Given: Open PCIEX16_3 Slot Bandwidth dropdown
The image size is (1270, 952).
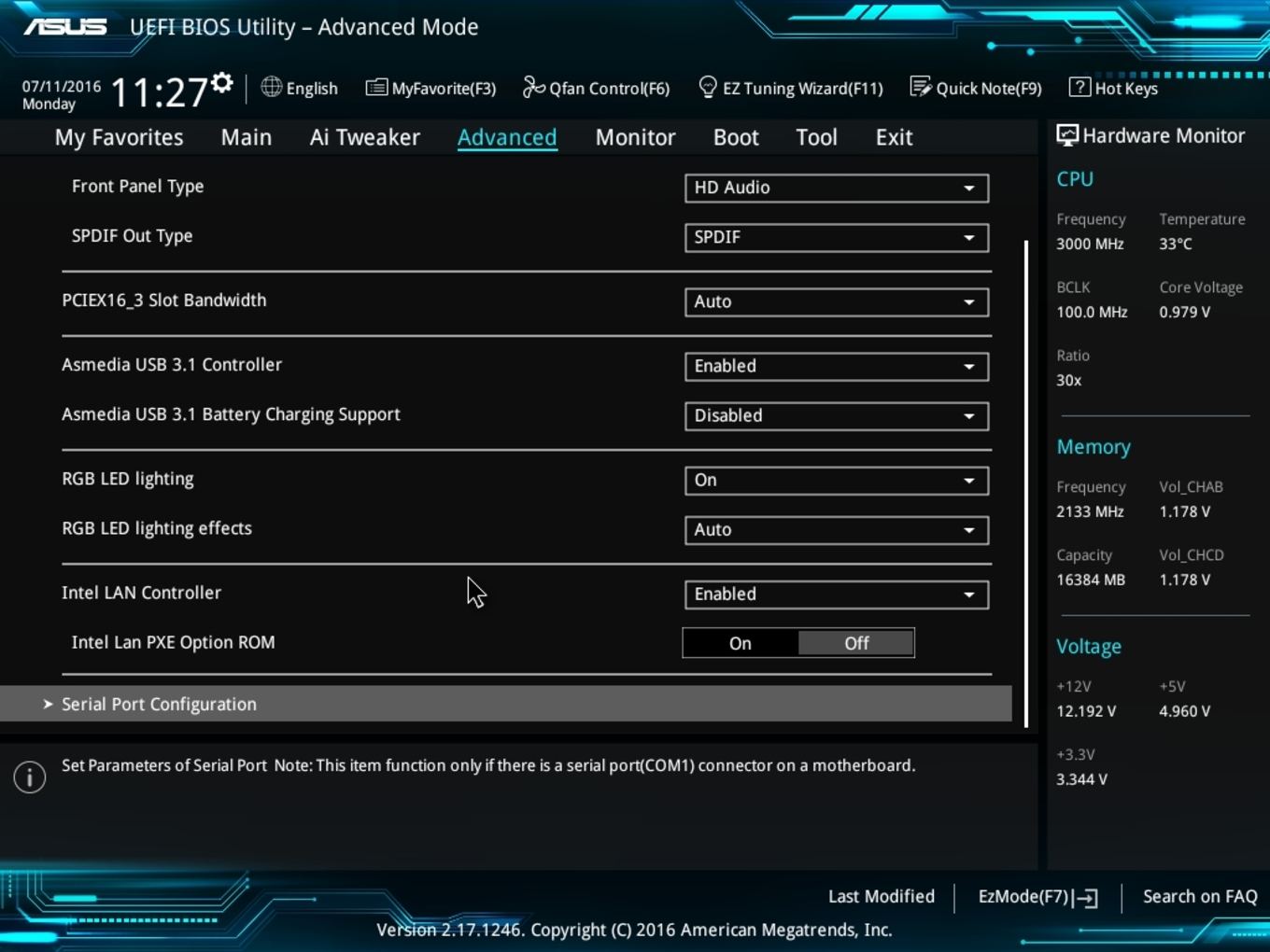Looking at the screenshot, I should [837, 301].
